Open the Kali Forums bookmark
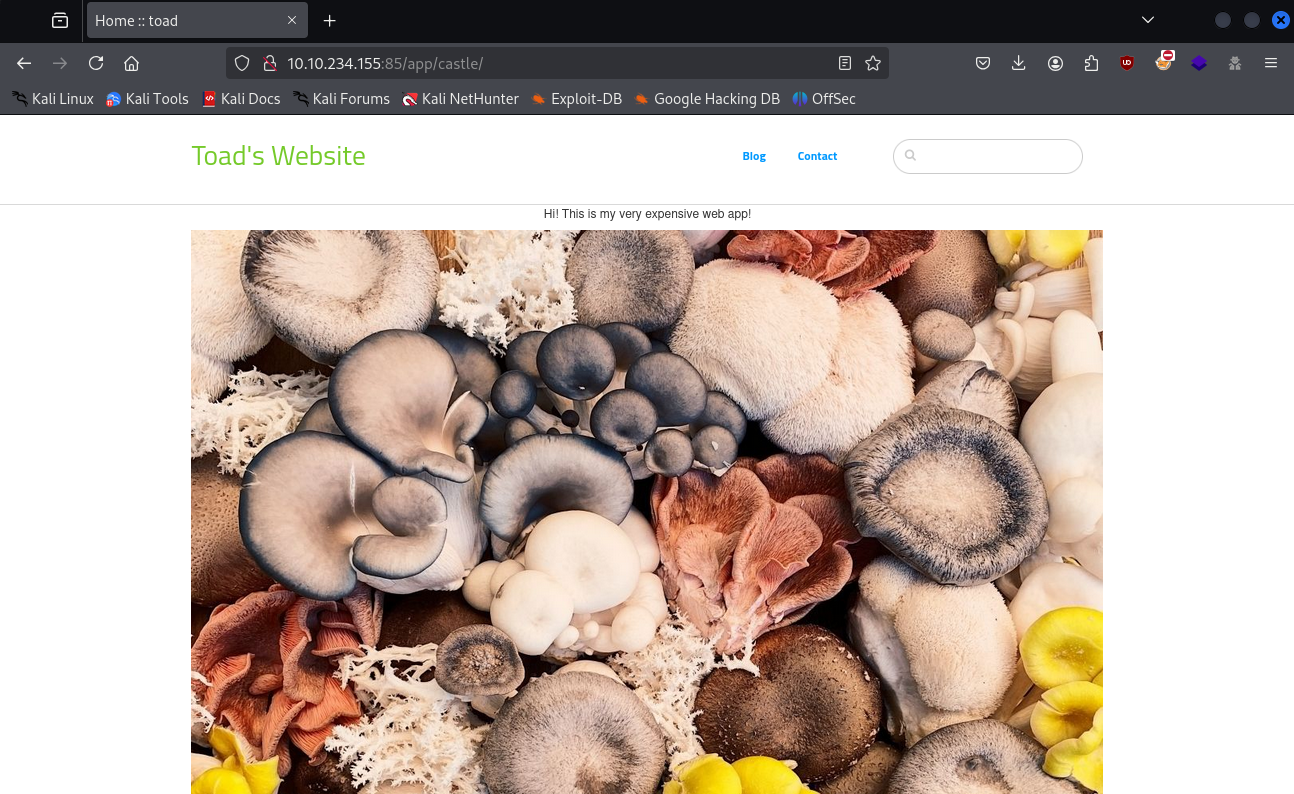Screen dimensions: 1294x794 [x=341, y=98]
